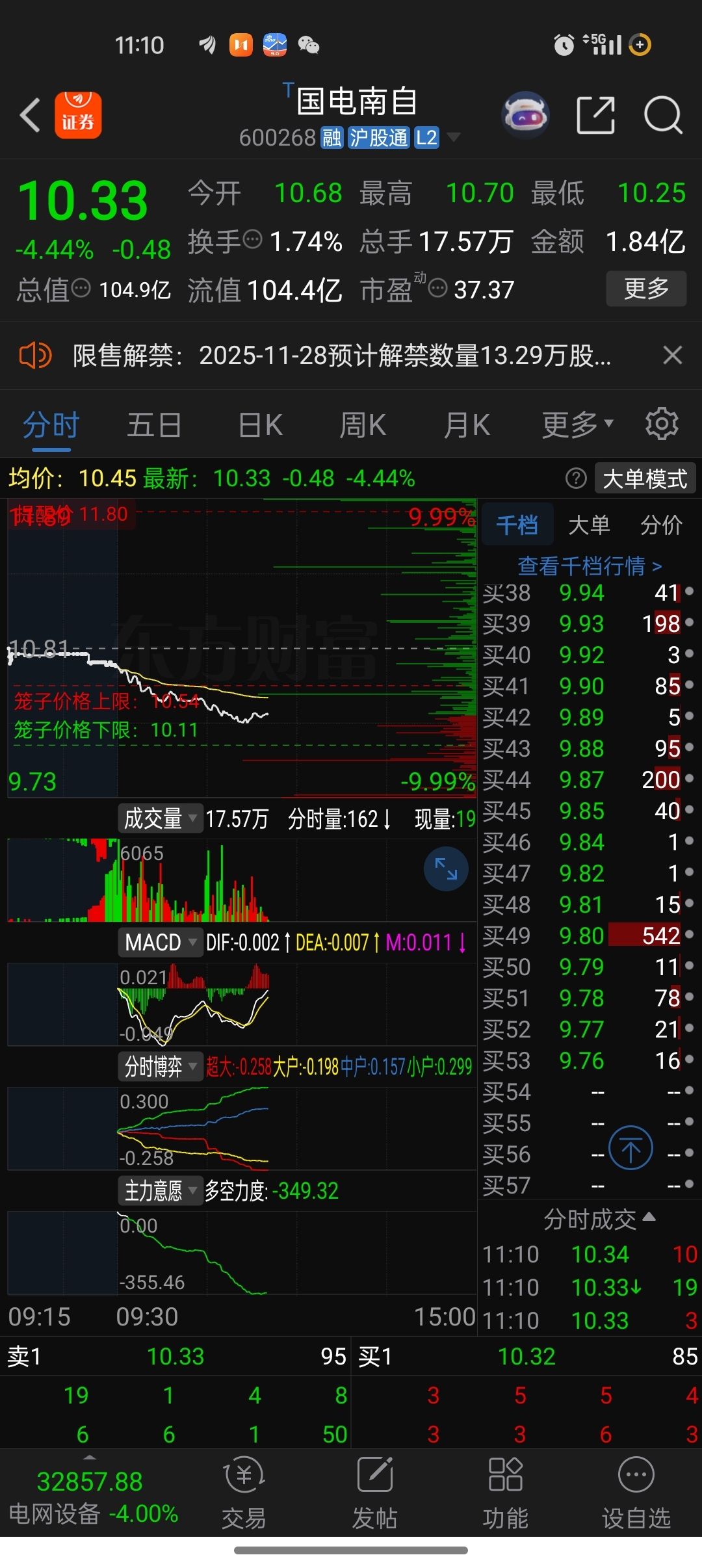This screenshot has height=1568, width=702.
Task: Tap the large 10.33 current price
Action: 83,201
